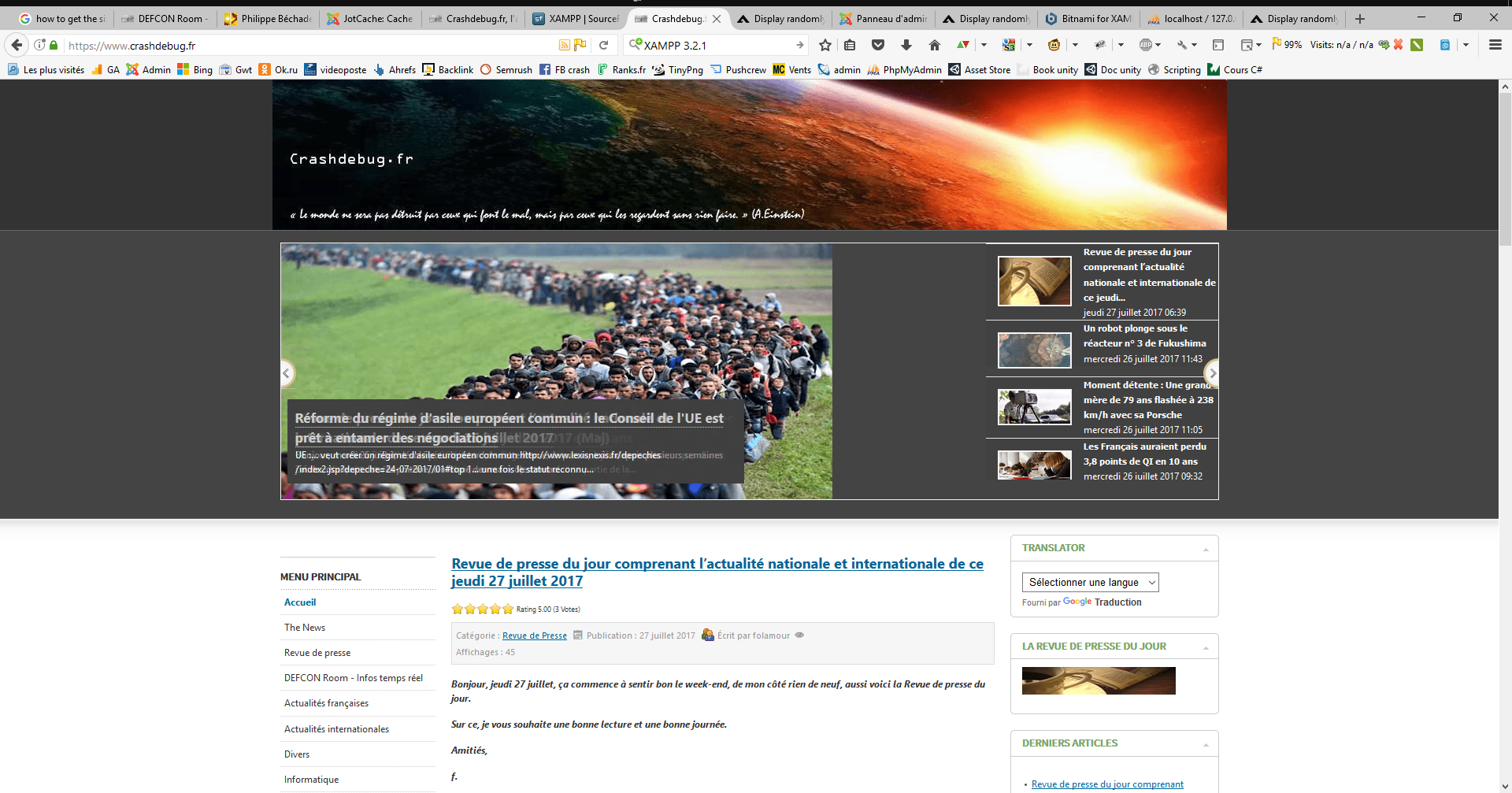
Task: Open the Firefox downloads arrow
Action: [x=906, y=46]
